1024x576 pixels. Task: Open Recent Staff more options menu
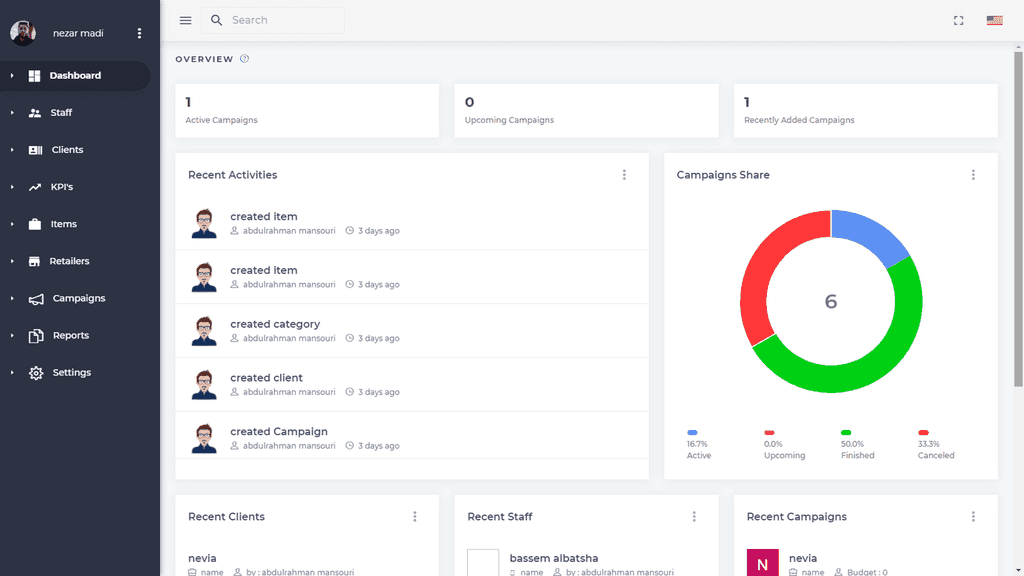(694, 517)
